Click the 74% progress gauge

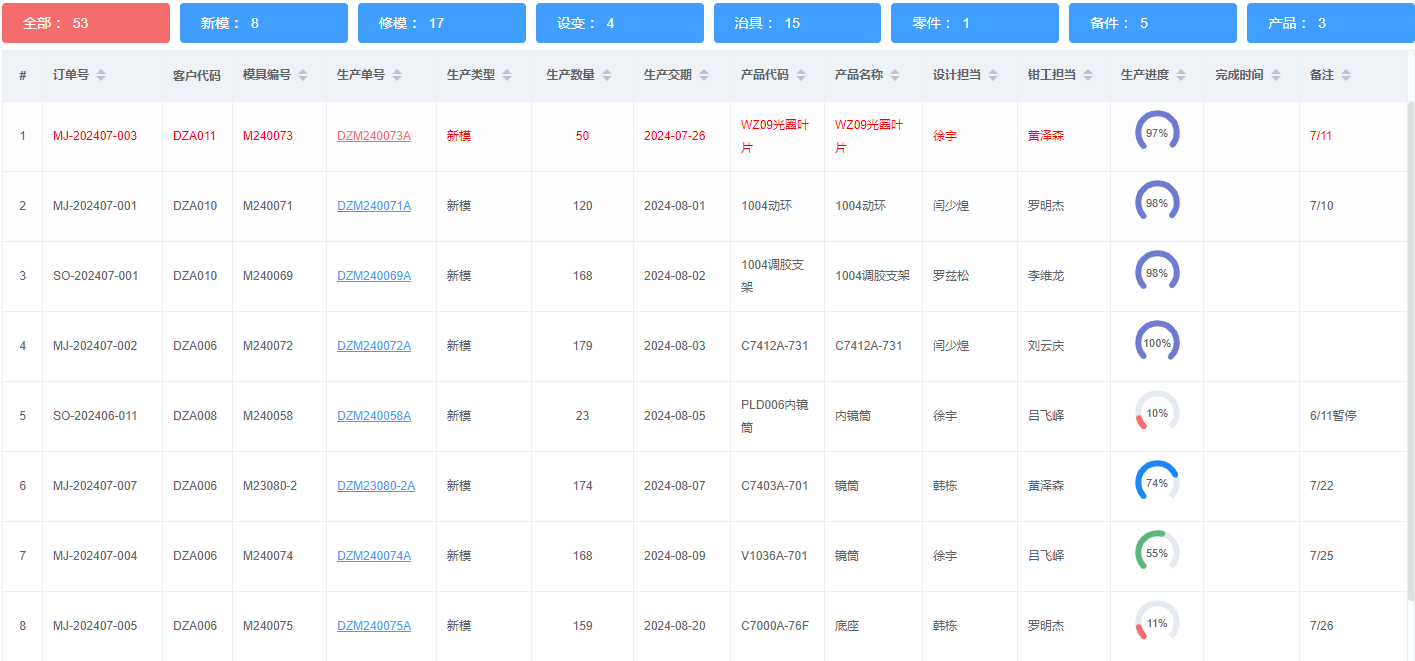[x=1157, y=482]
